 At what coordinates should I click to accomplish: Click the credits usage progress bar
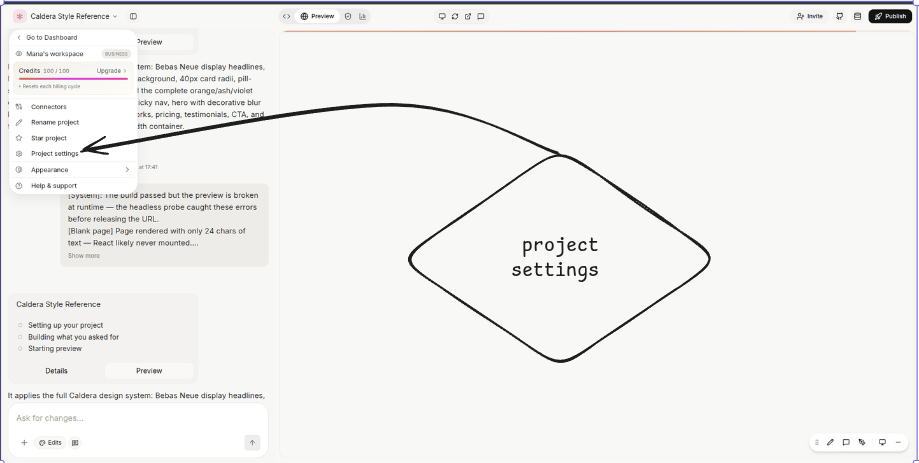(73, 79)
